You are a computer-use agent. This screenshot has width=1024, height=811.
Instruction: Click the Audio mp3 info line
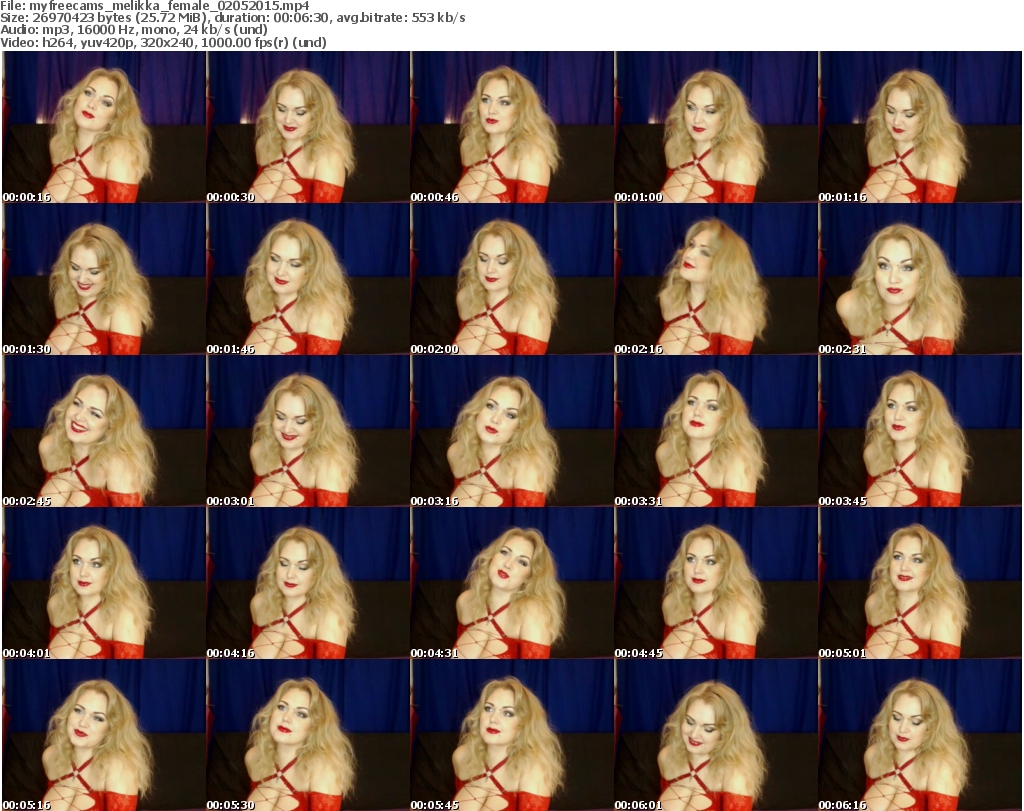point(134,29)
